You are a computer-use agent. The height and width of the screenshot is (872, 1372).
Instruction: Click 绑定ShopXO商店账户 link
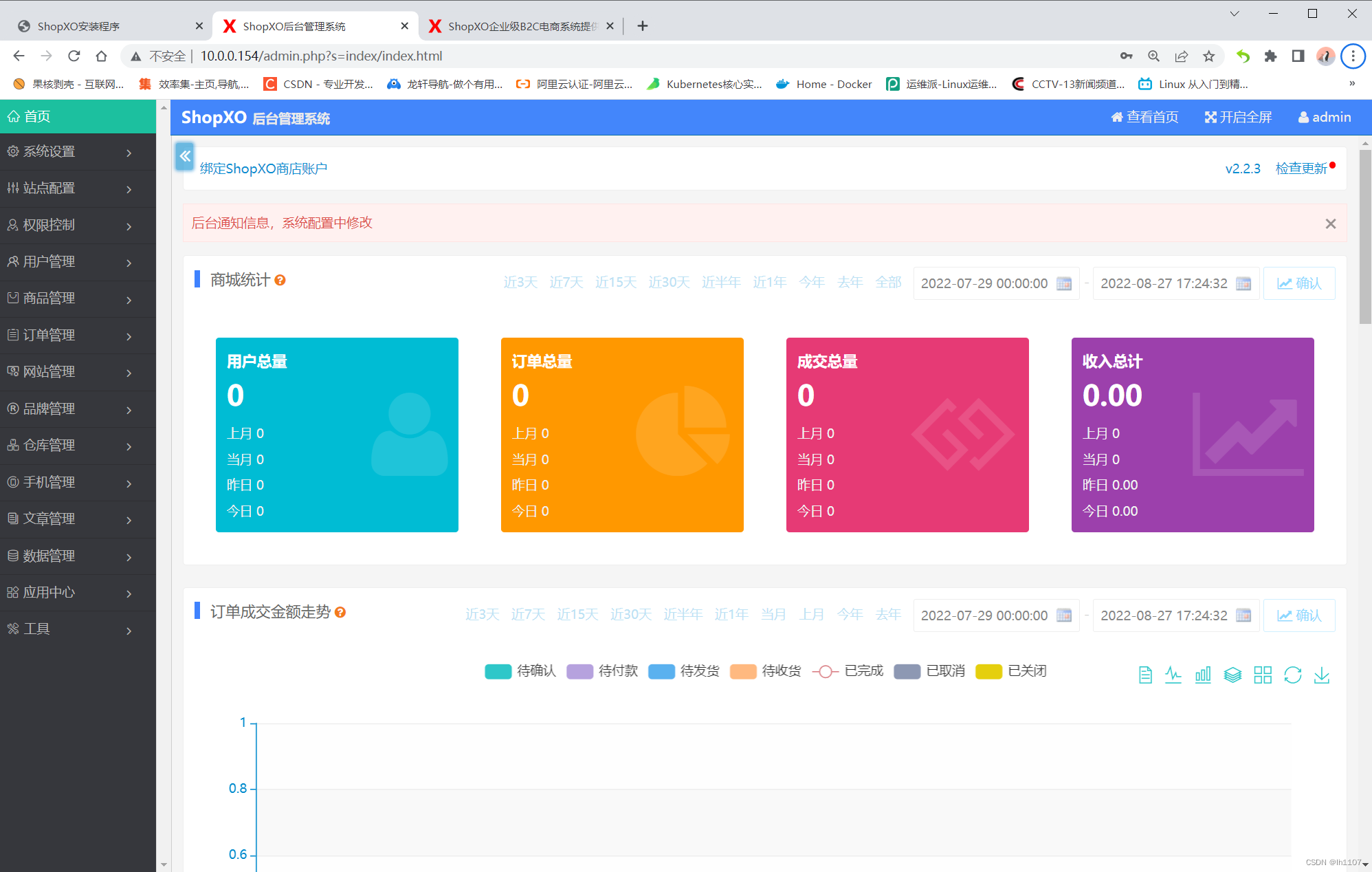263,168
